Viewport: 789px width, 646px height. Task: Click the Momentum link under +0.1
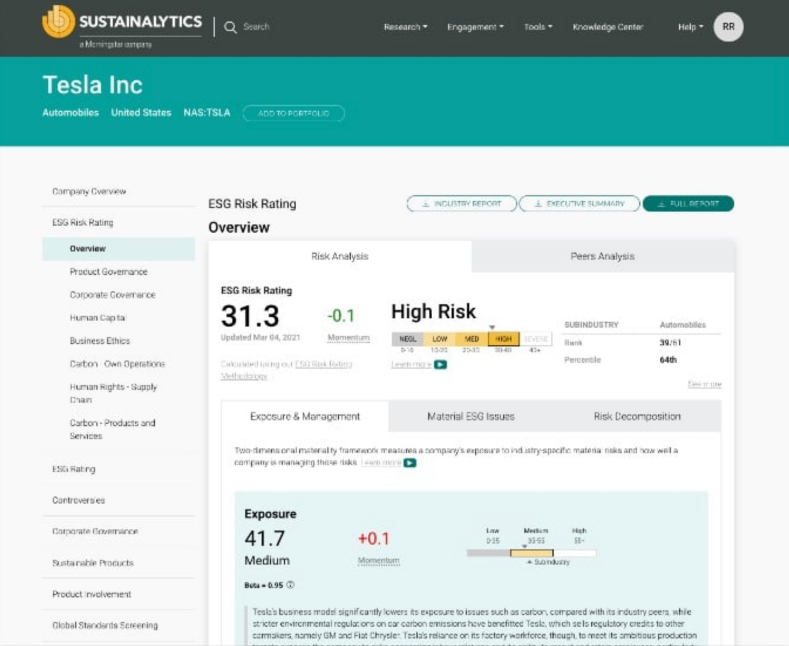pos(379,560)
